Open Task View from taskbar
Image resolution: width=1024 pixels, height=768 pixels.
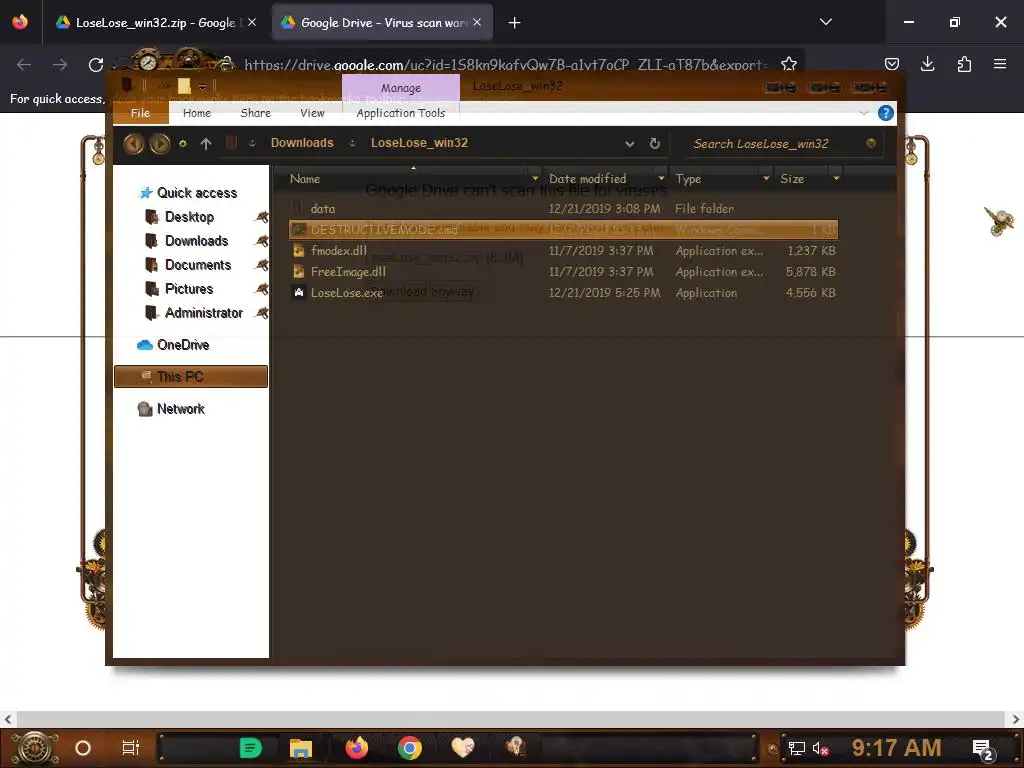131,748
